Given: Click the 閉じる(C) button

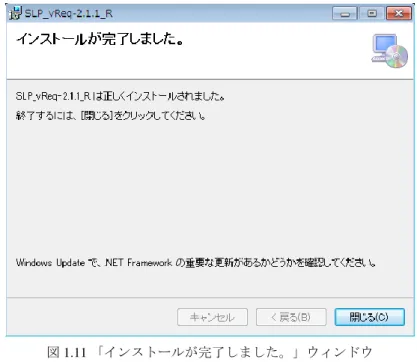Looking at the screenshot, I should 369,317.
